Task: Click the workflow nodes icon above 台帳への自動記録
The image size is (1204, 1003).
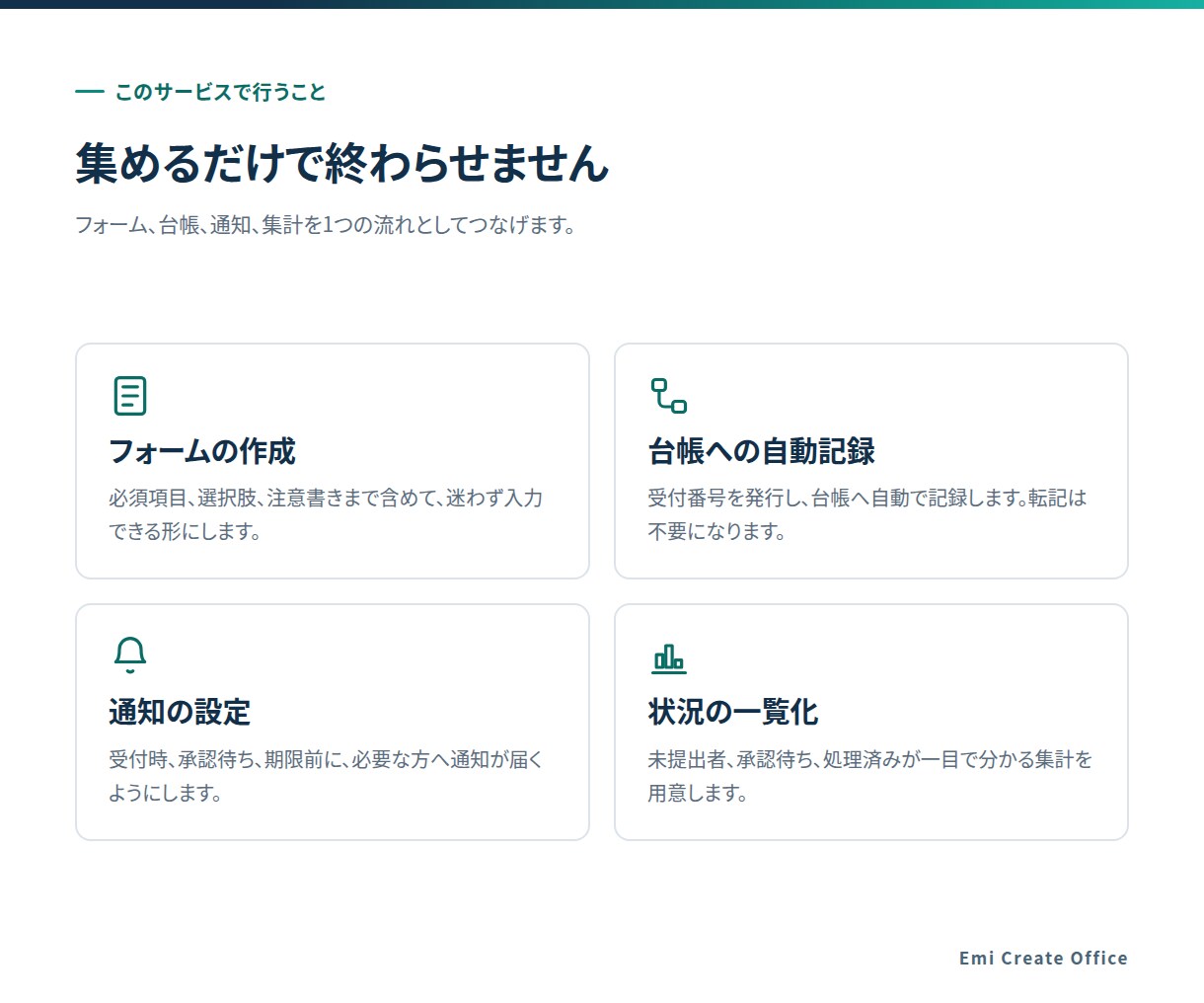Action: [669, 396]
